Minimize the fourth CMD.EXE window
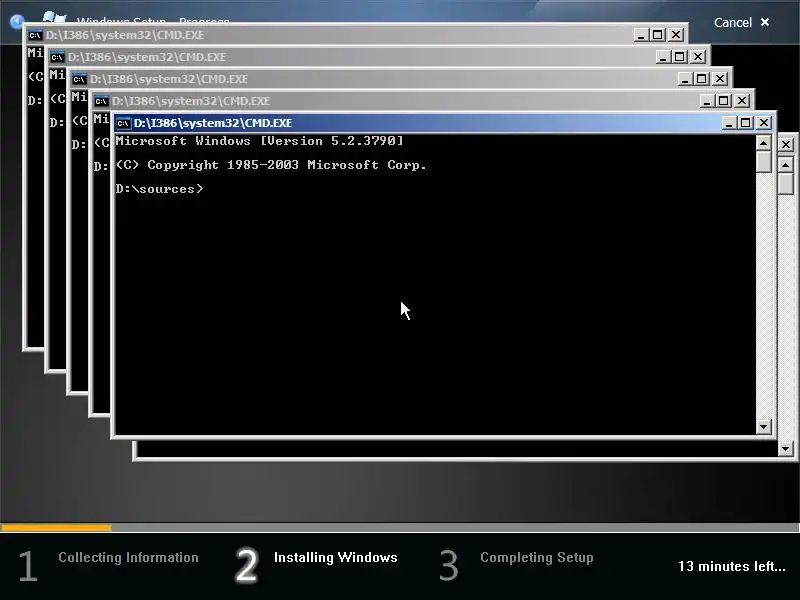Screen dimensions: 800x600 click(663, 57)
